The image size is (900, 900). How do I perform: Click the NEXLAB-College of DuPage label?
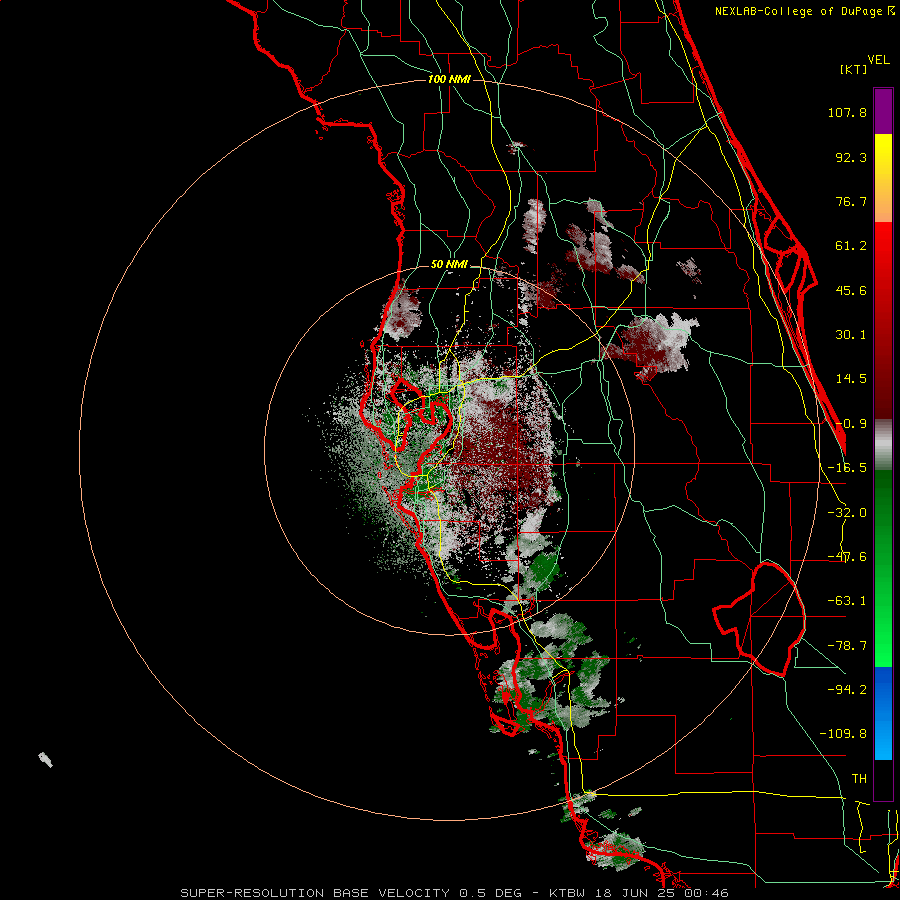tap(798, 11)
